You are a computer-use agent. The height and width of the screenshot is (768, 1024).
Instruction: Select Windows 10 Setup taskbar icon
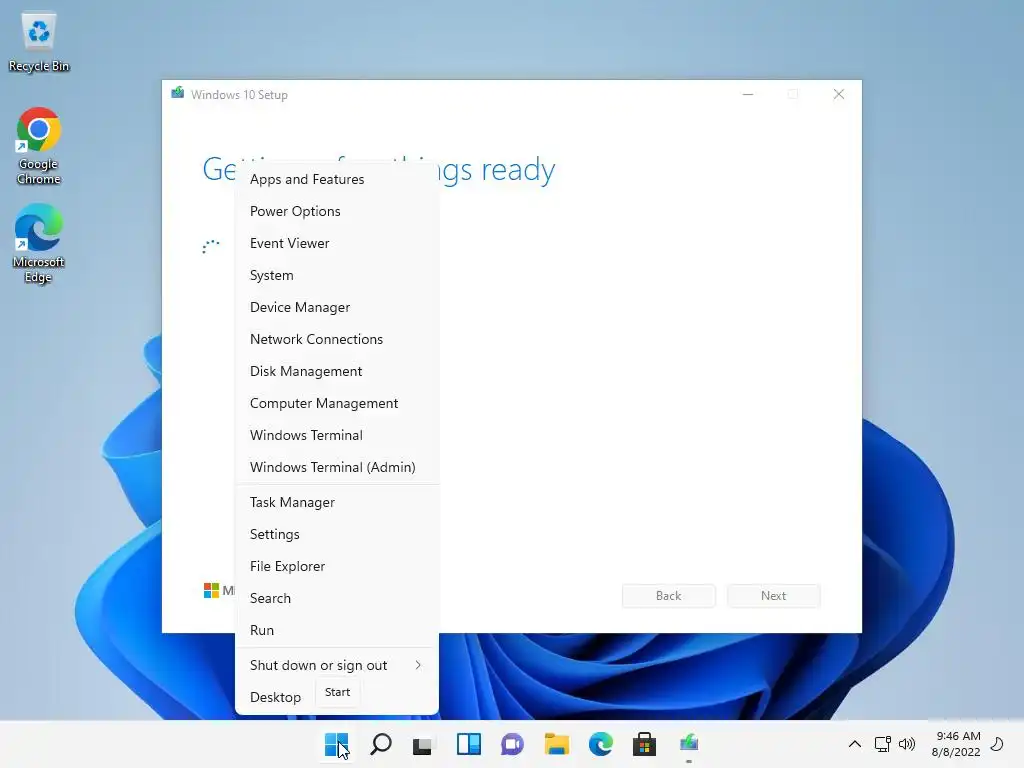[x=689, y=744]
